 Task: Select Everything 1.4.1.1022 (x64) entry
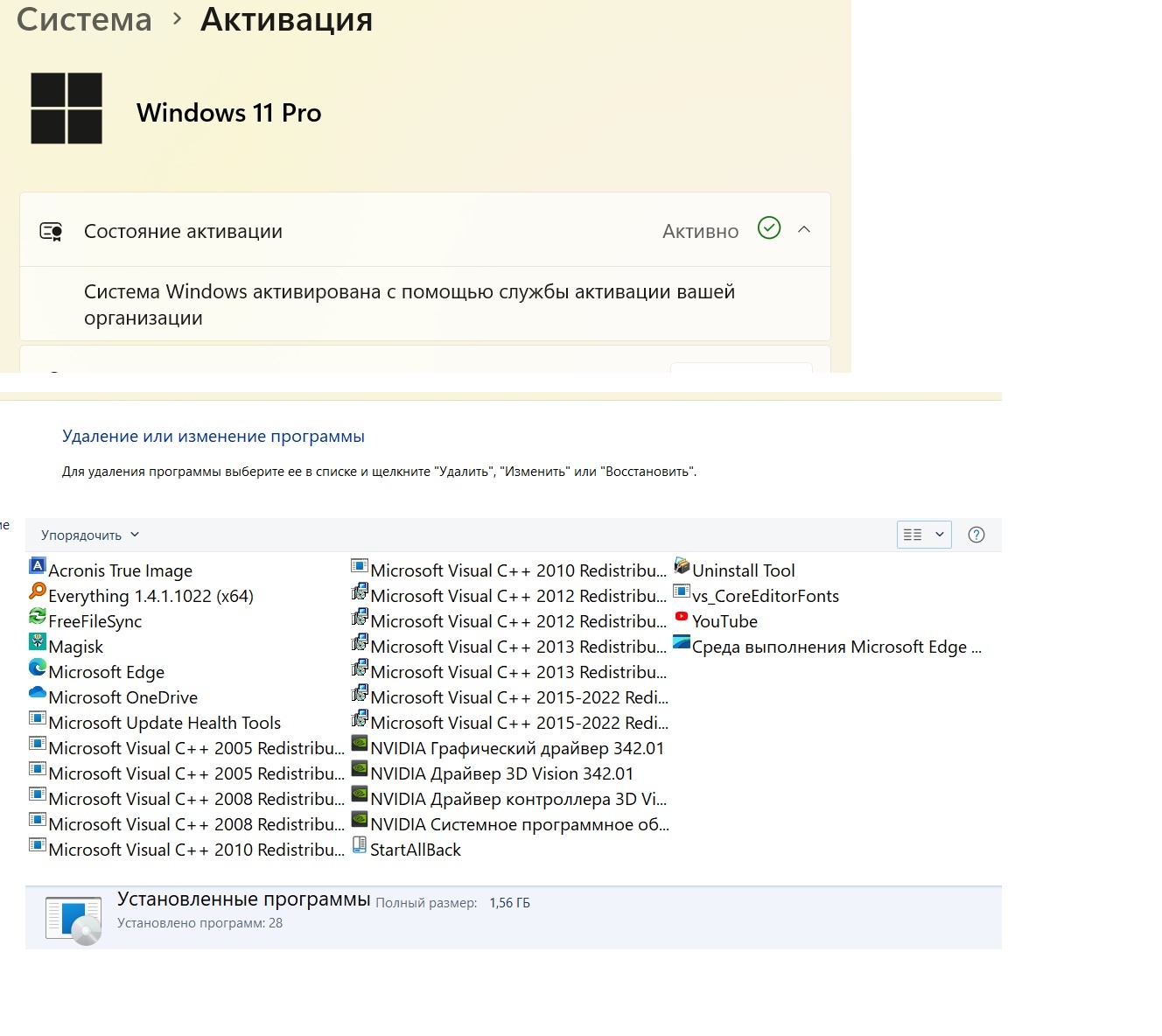point(151,596)
